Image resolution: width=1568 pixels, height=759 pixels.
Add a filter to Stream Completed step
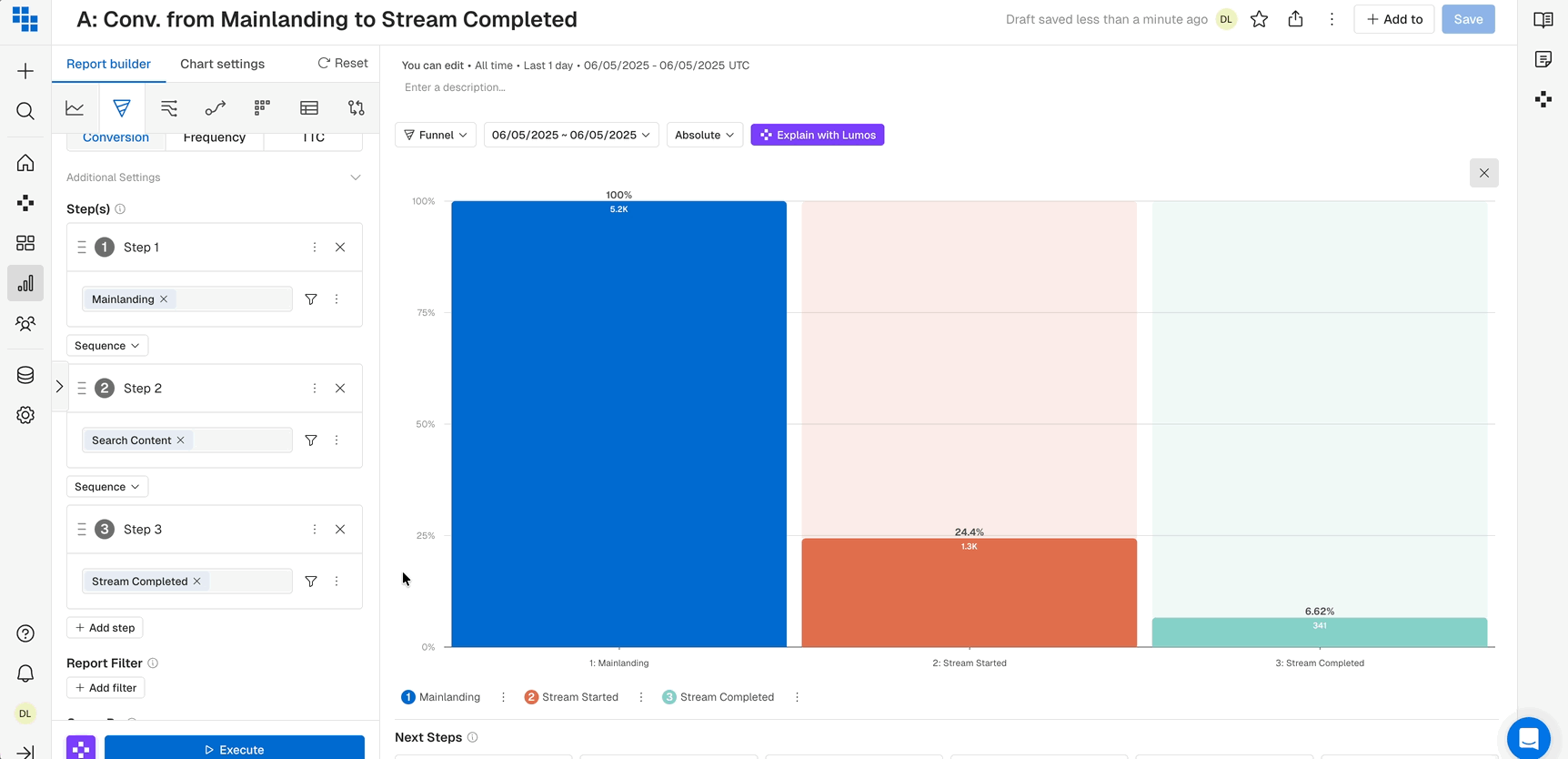click(x=311, y=582)
